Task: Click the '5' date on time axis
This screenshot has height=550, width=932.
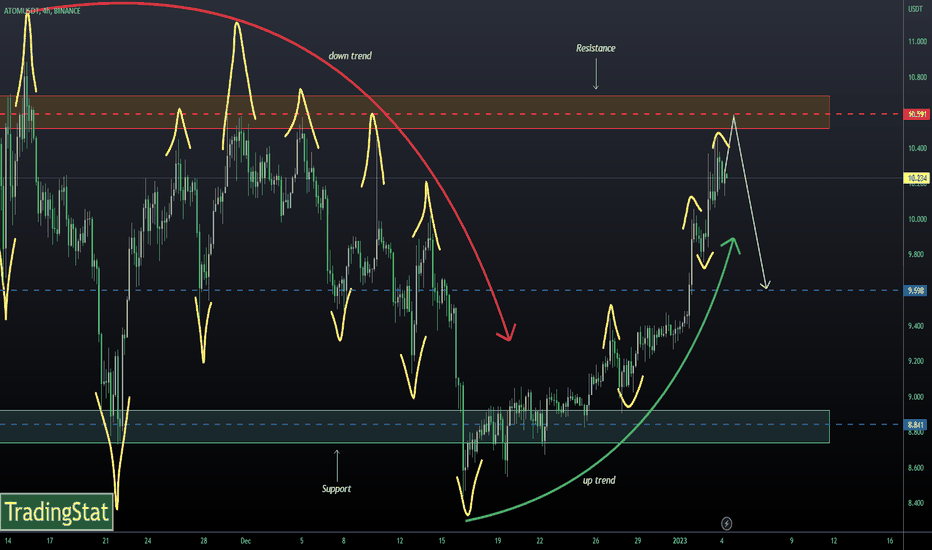Action: click(x=301, y=541)
